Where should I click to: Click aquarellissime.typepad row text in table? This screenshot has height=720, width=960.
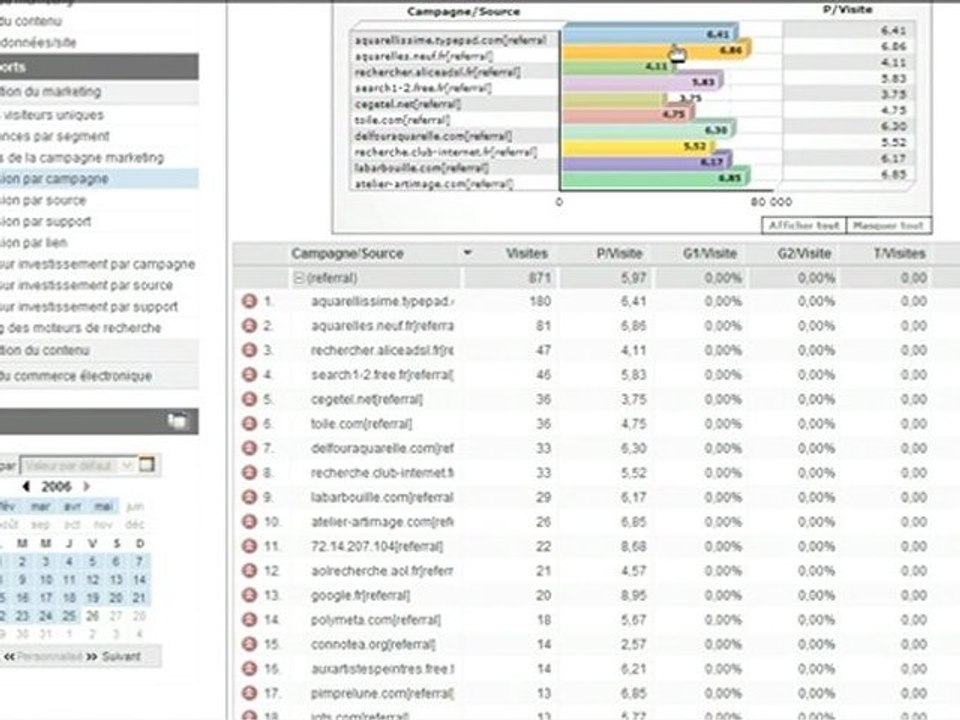click(383, 301)
